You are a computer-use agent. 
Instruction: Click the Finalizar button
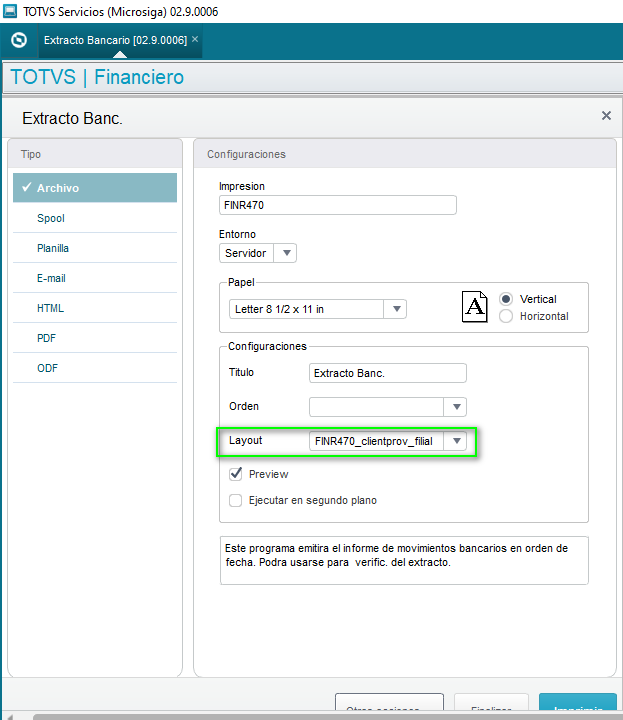491,703
